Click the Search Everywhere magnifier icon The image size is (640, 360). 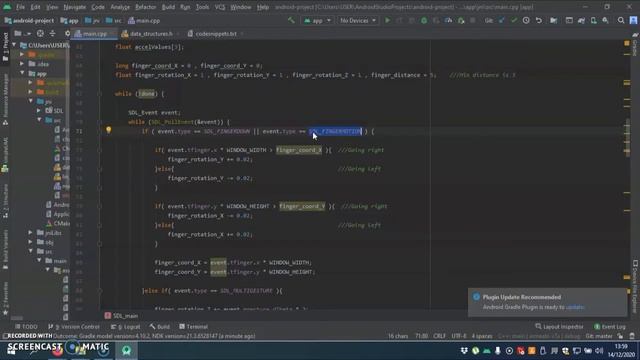(x=621, y=20)
